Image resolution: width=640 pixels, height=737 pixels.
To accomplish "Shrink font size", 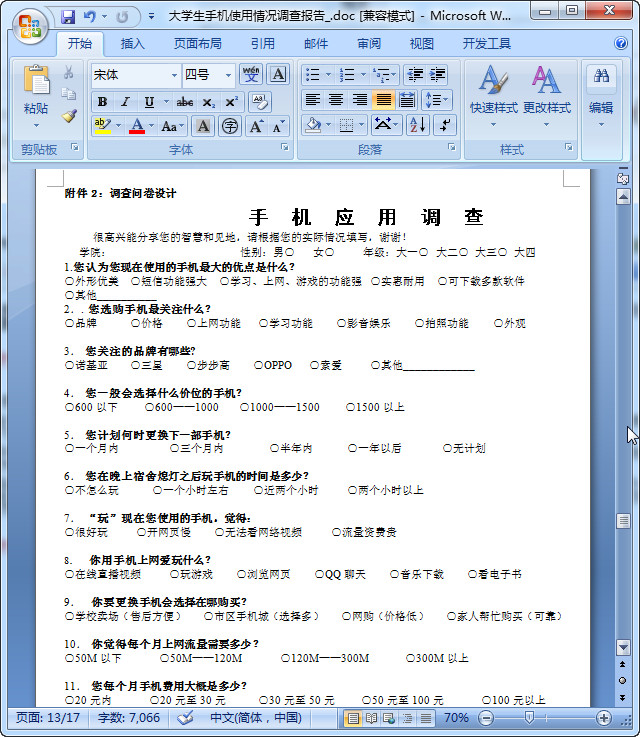I will pyautogui.click(x=278, y=126).
